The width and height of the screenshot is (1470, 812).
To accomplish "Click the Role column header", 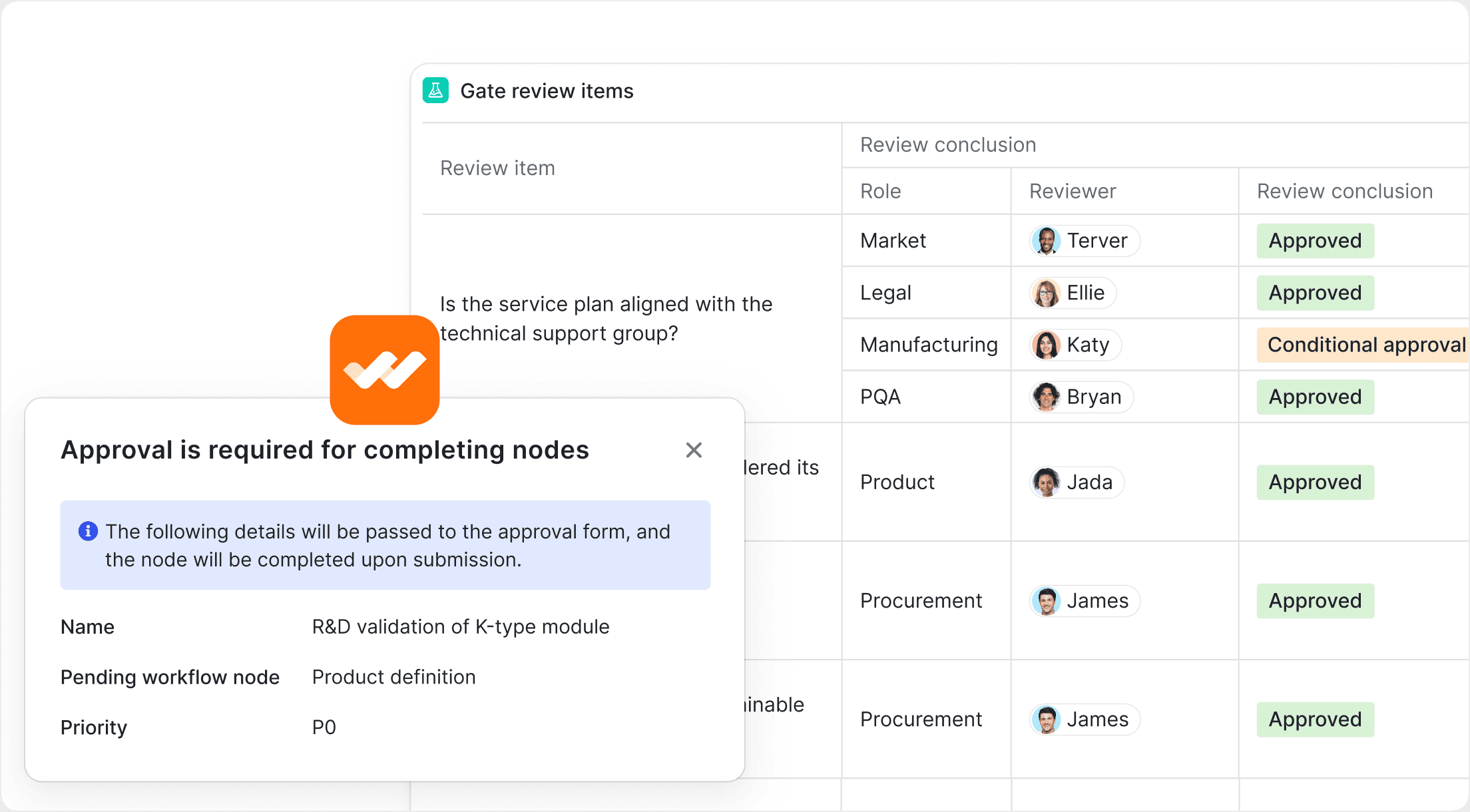I will point(880,191).
